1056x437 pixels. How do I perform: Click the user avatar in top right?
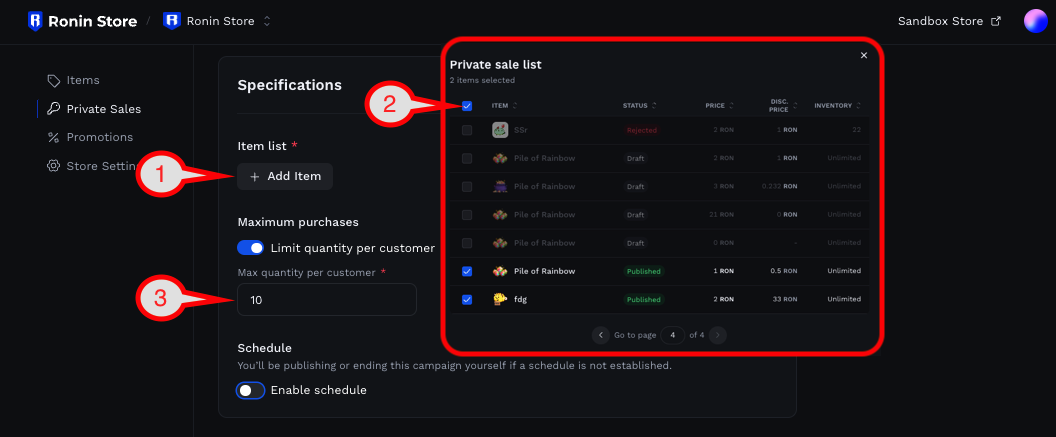(1035, 22)
